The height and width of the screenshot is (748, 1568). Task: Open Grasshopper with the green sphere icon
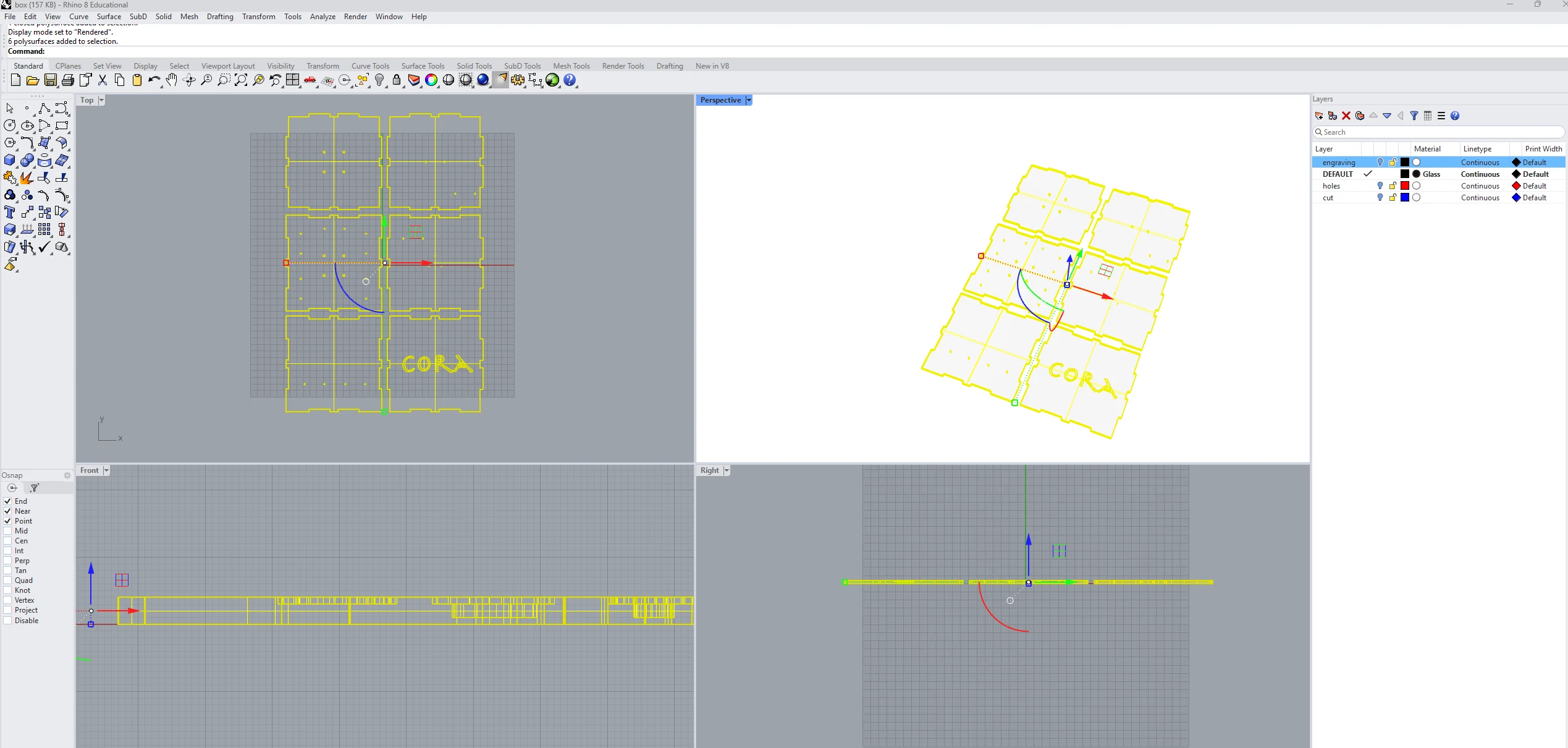(x=552, y=80)
